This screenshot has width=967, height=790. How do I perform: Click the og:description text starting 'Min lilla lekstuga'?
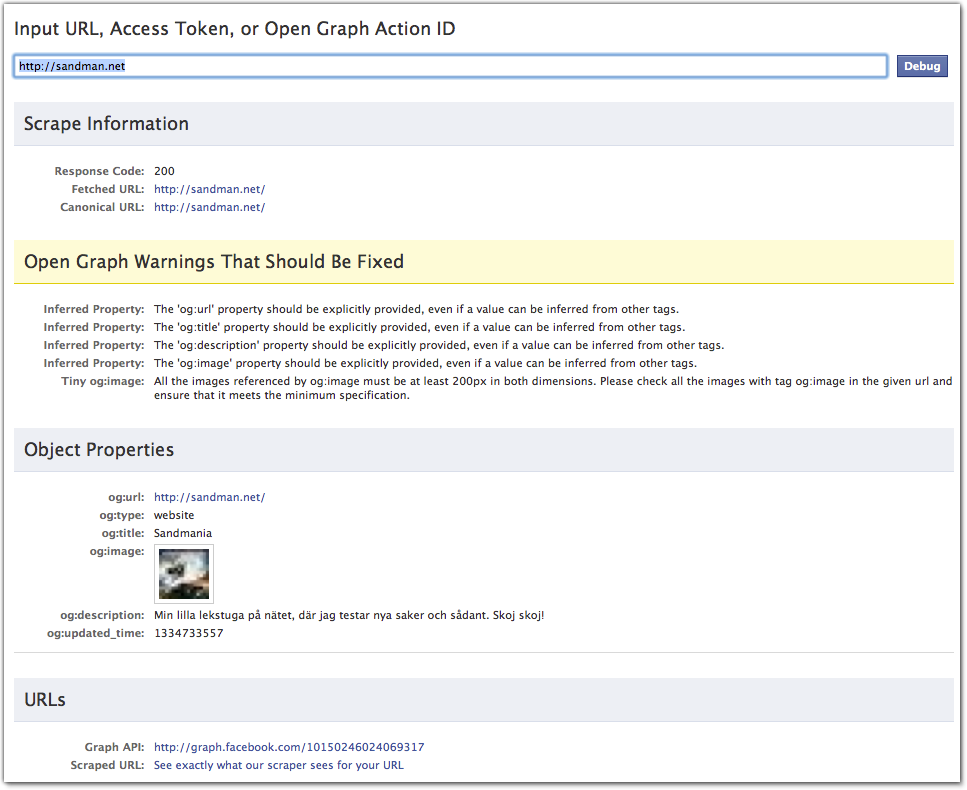[348, 615]
